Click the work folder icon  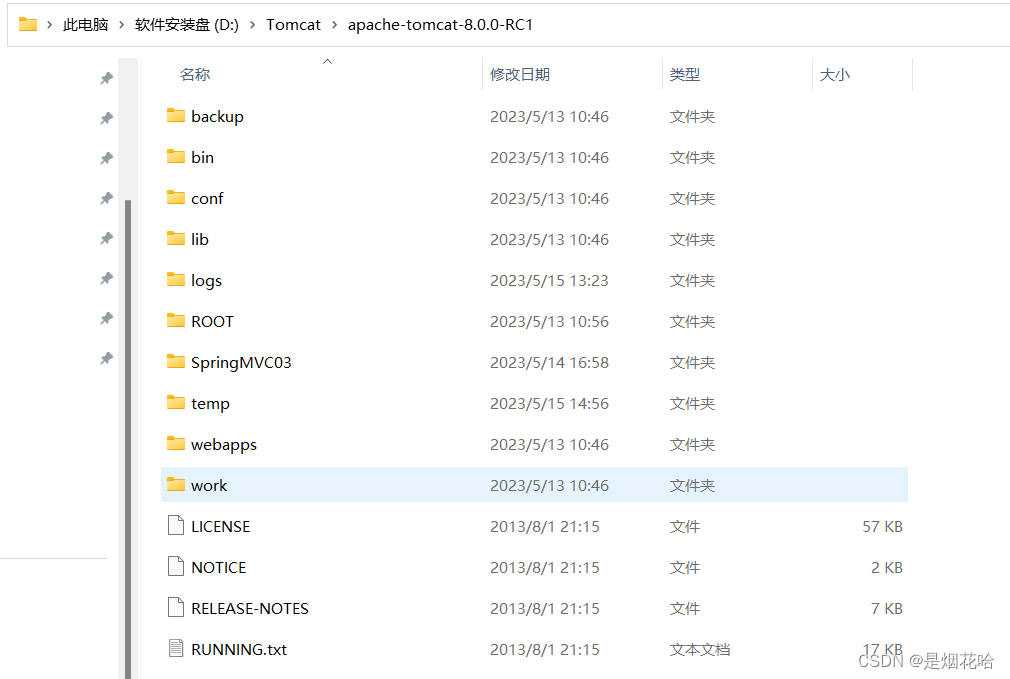(x=176, y=484)
